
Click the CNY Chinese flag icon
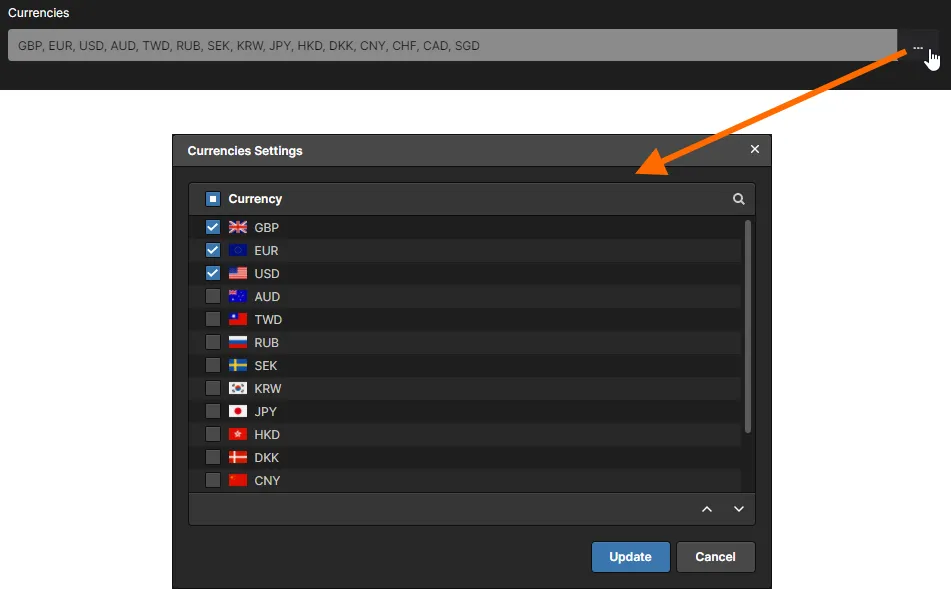click(238, 480)
